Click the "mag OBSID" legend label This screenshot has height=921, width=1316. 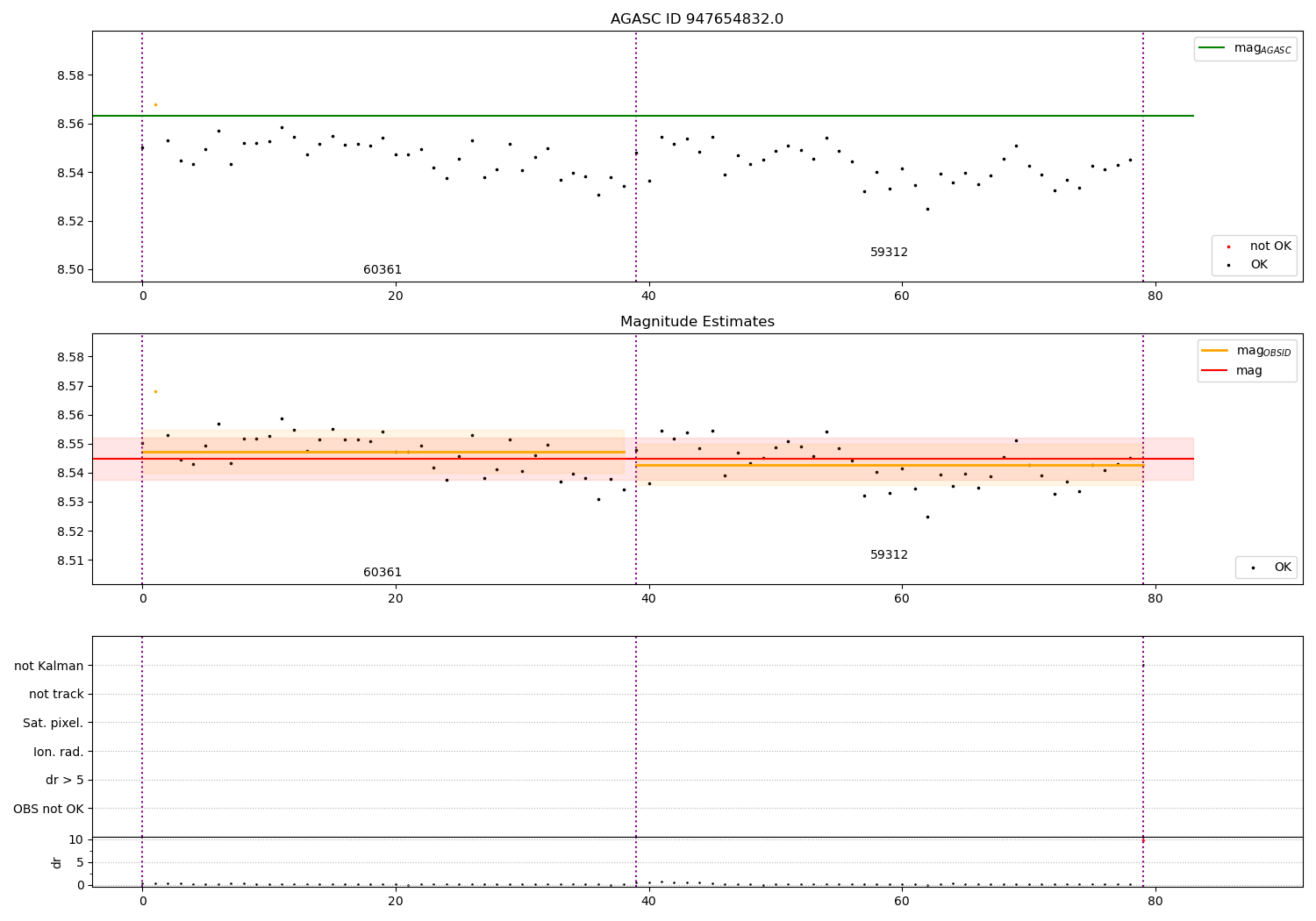1264,351
